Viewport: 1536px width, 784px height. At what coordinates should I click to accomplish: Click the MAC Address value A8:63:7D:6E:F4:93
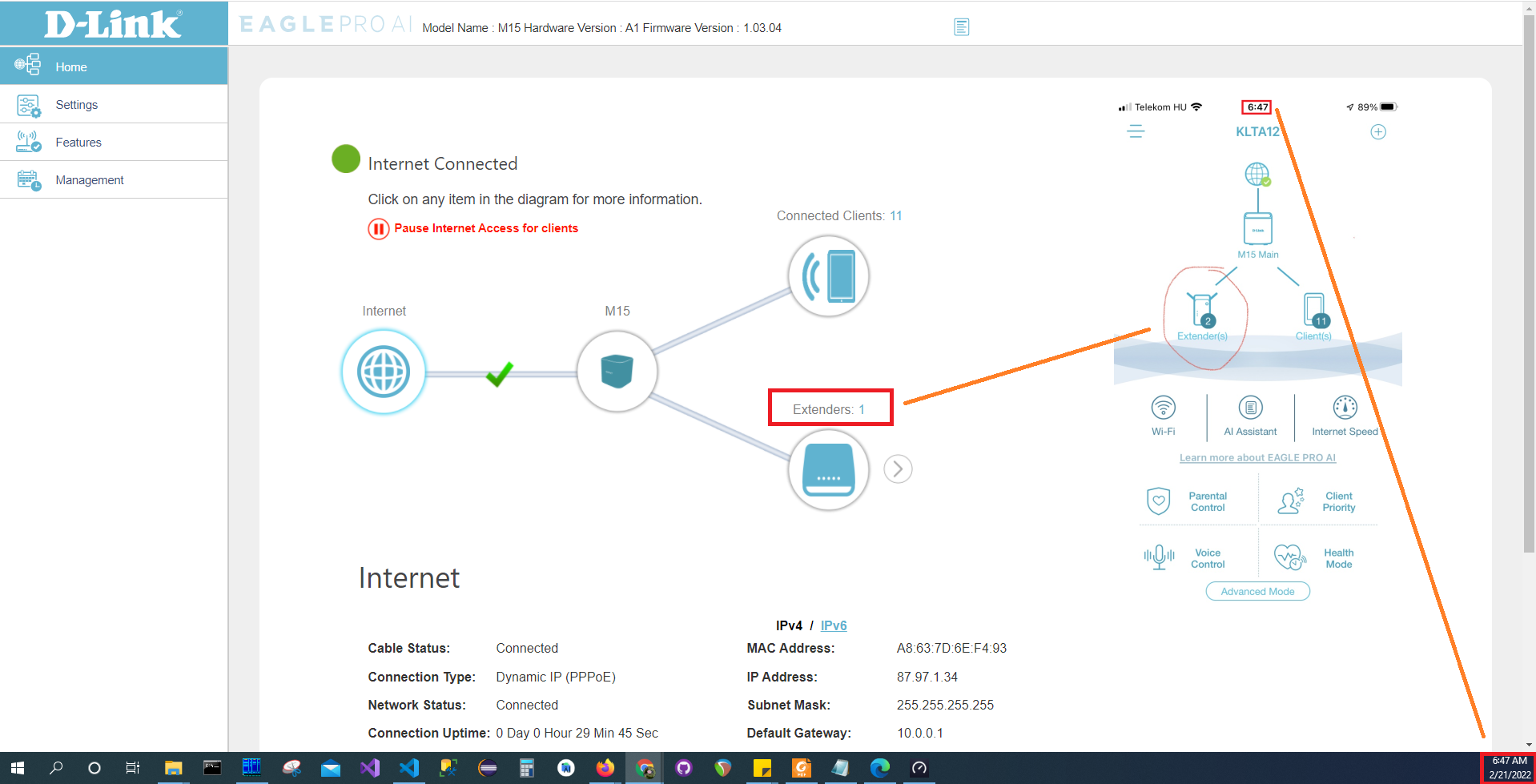point(951,648)
